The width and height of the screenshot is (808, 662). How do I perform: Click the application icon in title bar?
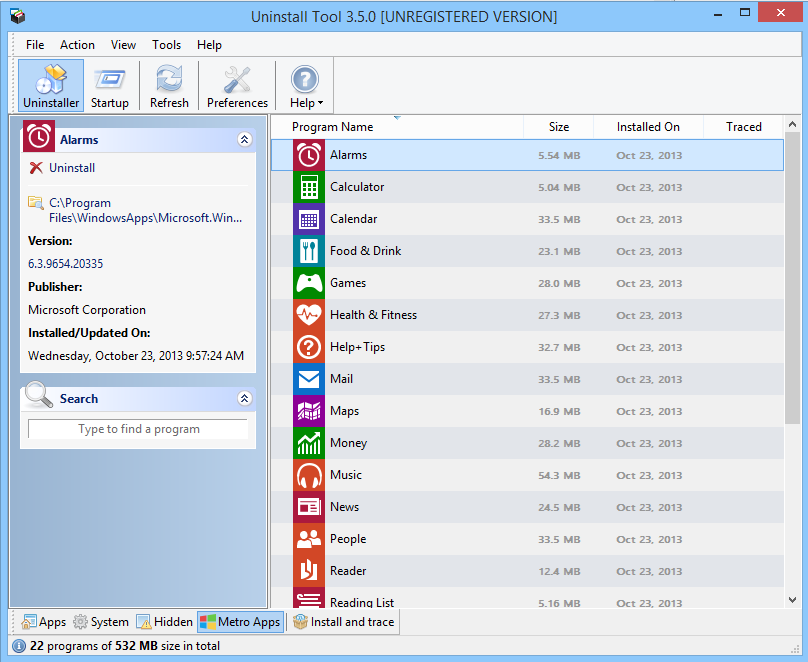[18, 15]
